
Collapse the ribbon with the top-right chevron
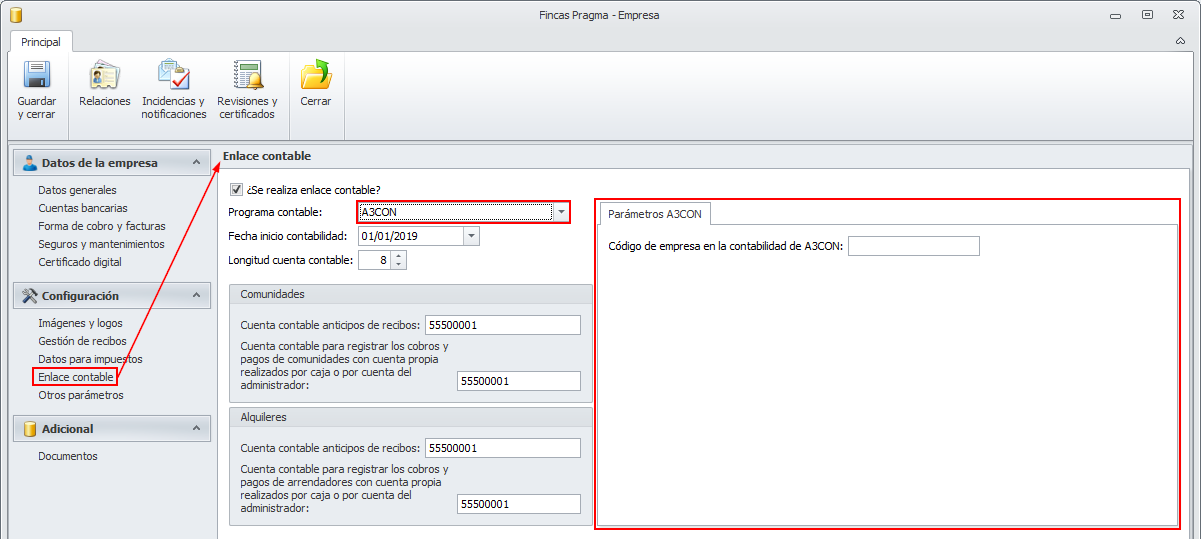[1180, 42]
